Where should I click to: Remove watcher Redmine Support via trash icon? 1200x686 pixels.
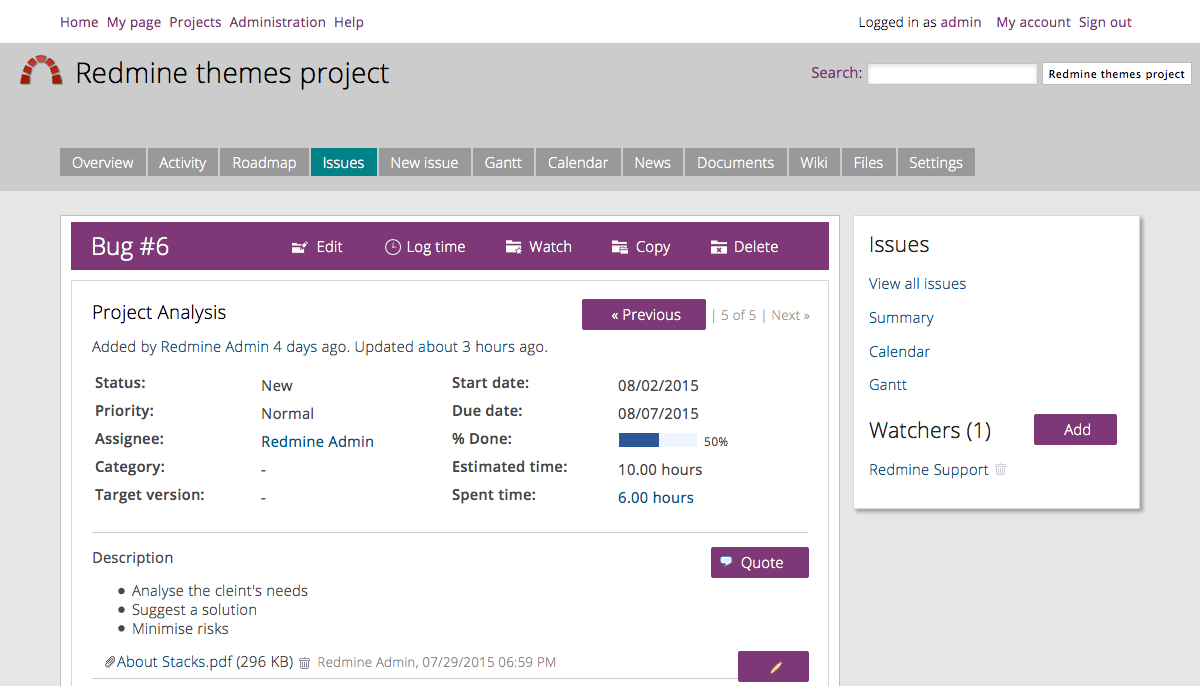pos(1001,469)
